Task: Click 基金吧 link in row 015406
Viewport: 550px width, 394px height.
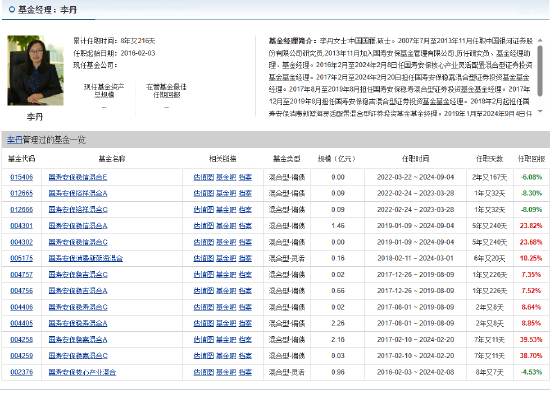Action: (226, 177)
